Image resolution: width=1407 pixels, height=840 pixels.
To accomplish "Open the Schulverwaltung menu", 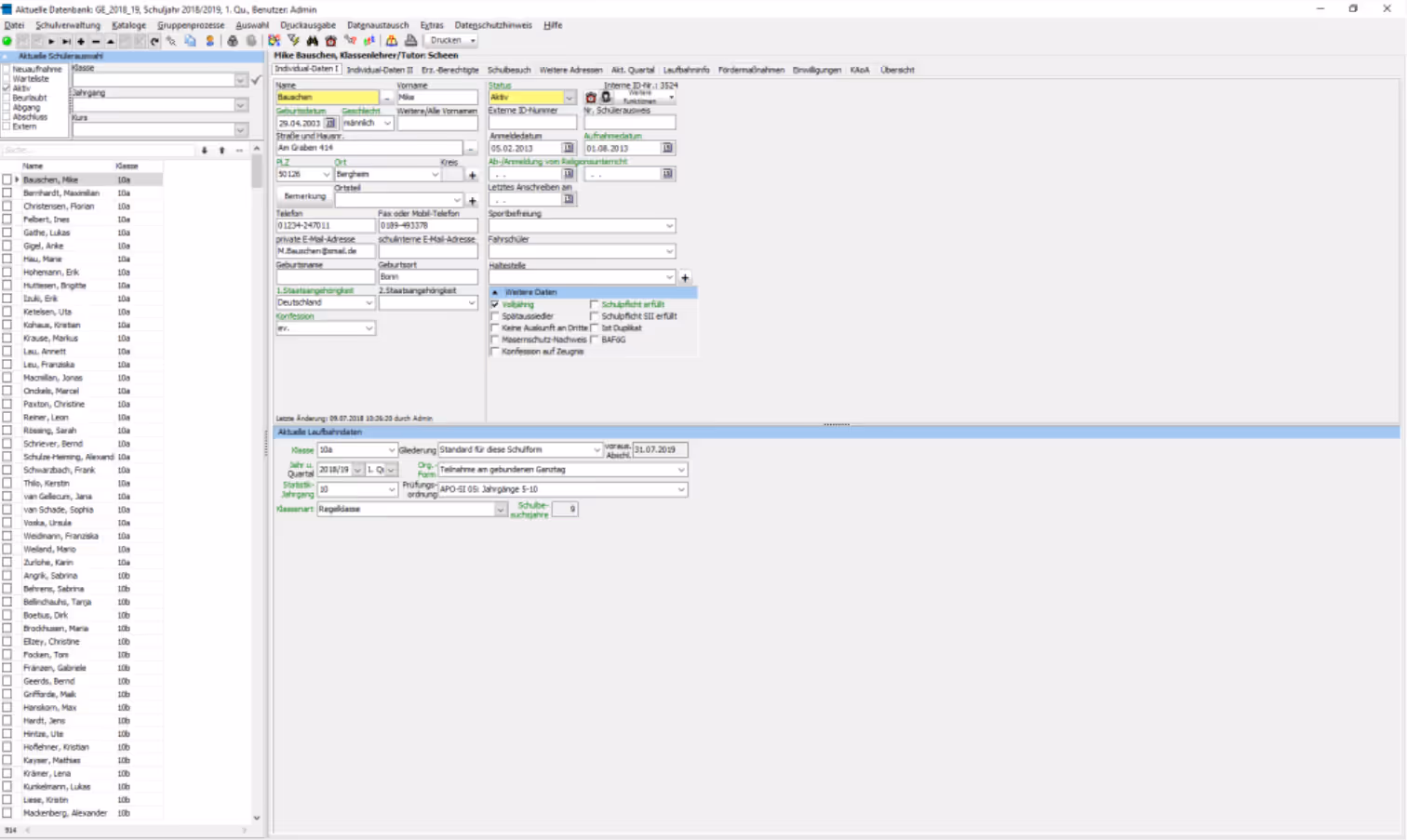I will [x=68, y=25].
